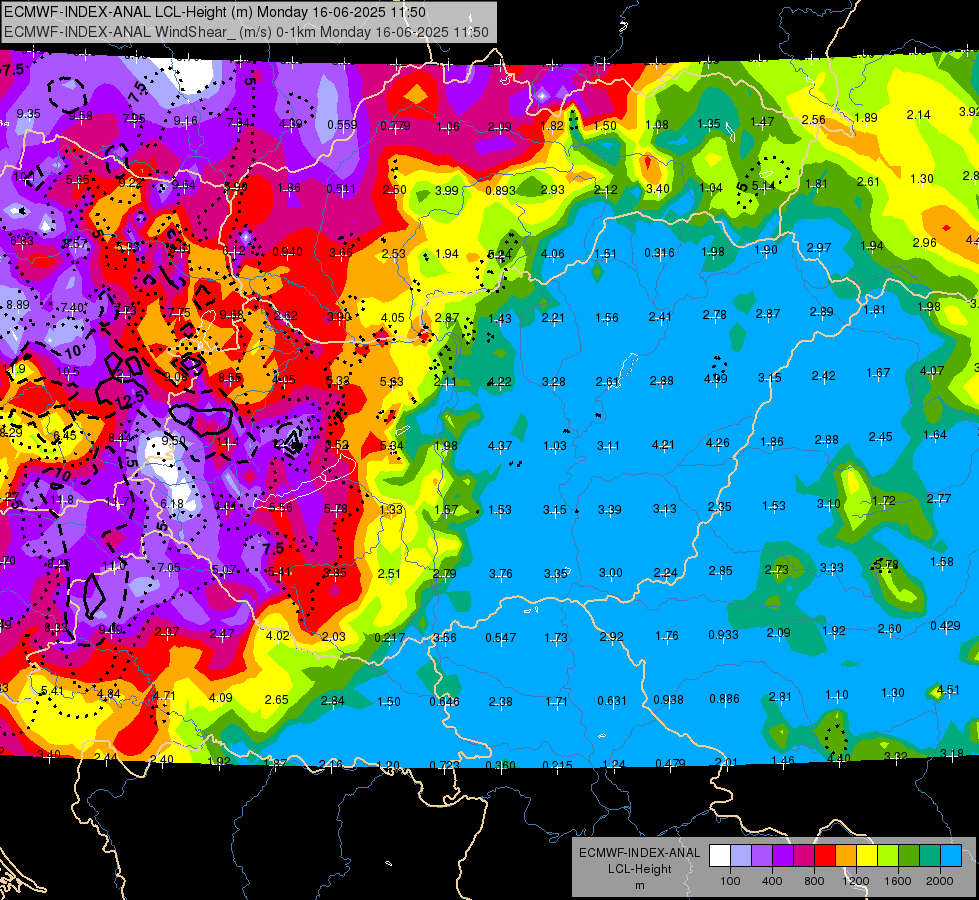979x900 pixels.
Task: Click the wind shear value 1.47
Action: (762, 122)
